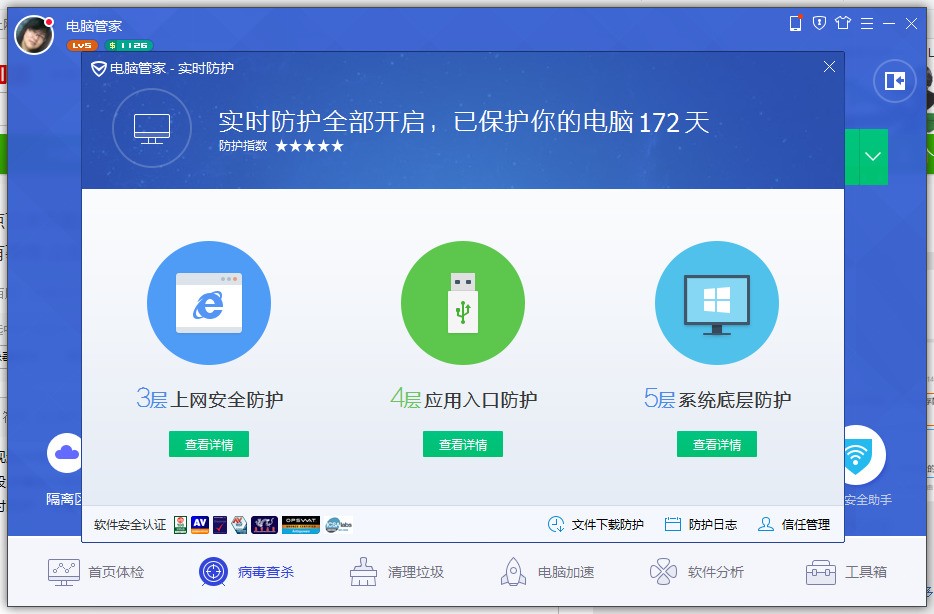Switch to 首页体检 tab

(x=96, y=572)
